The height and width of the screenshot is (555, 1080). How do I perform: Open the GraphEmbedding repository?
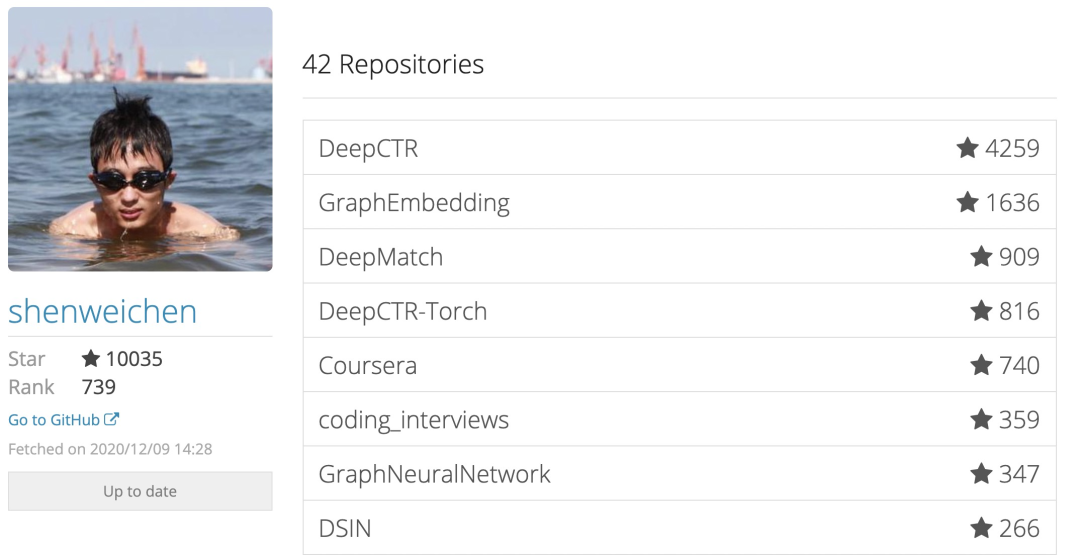[x=413, y=203]
